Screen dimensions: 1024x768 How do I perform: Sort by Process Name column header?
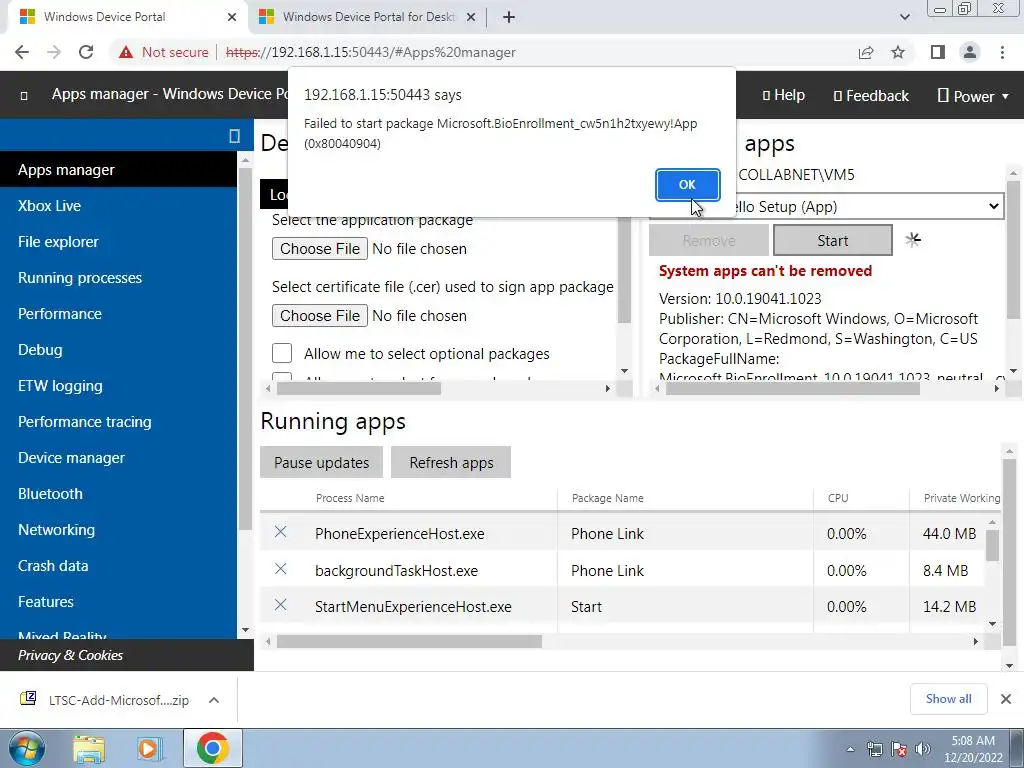click(350, 498)
